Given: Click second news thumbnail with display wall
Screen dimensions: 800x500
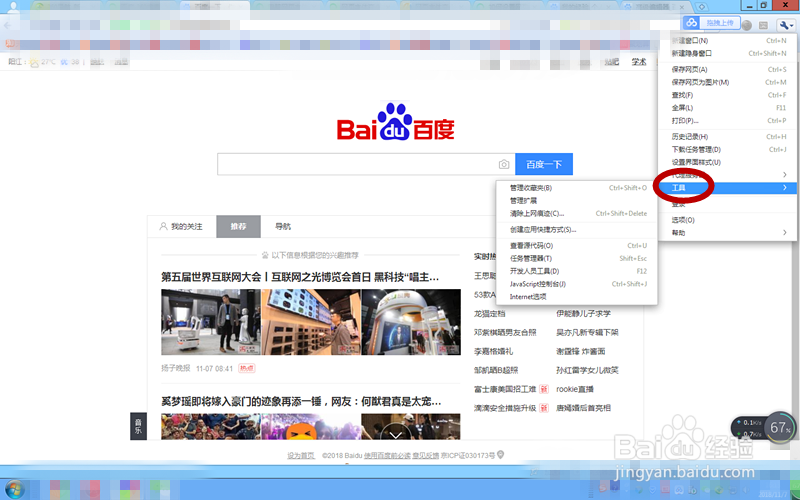Looking at the screenshot, I should pyautogui.click(x=311, y=322).
